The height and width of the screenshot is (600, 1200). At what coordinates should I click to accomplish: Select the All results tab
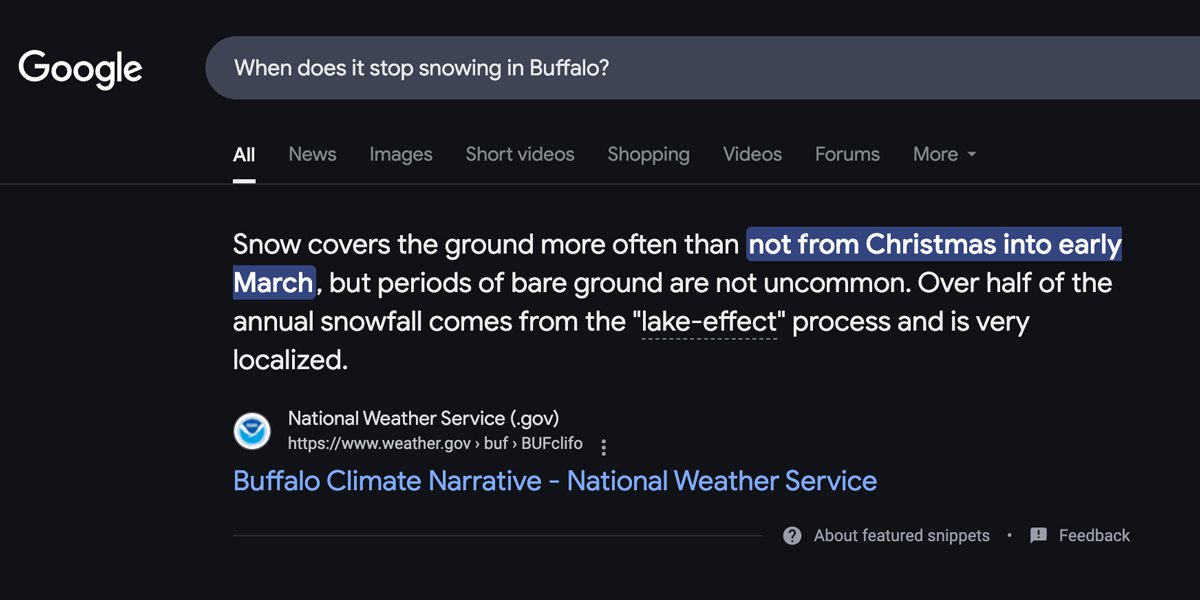coord(244,154)
